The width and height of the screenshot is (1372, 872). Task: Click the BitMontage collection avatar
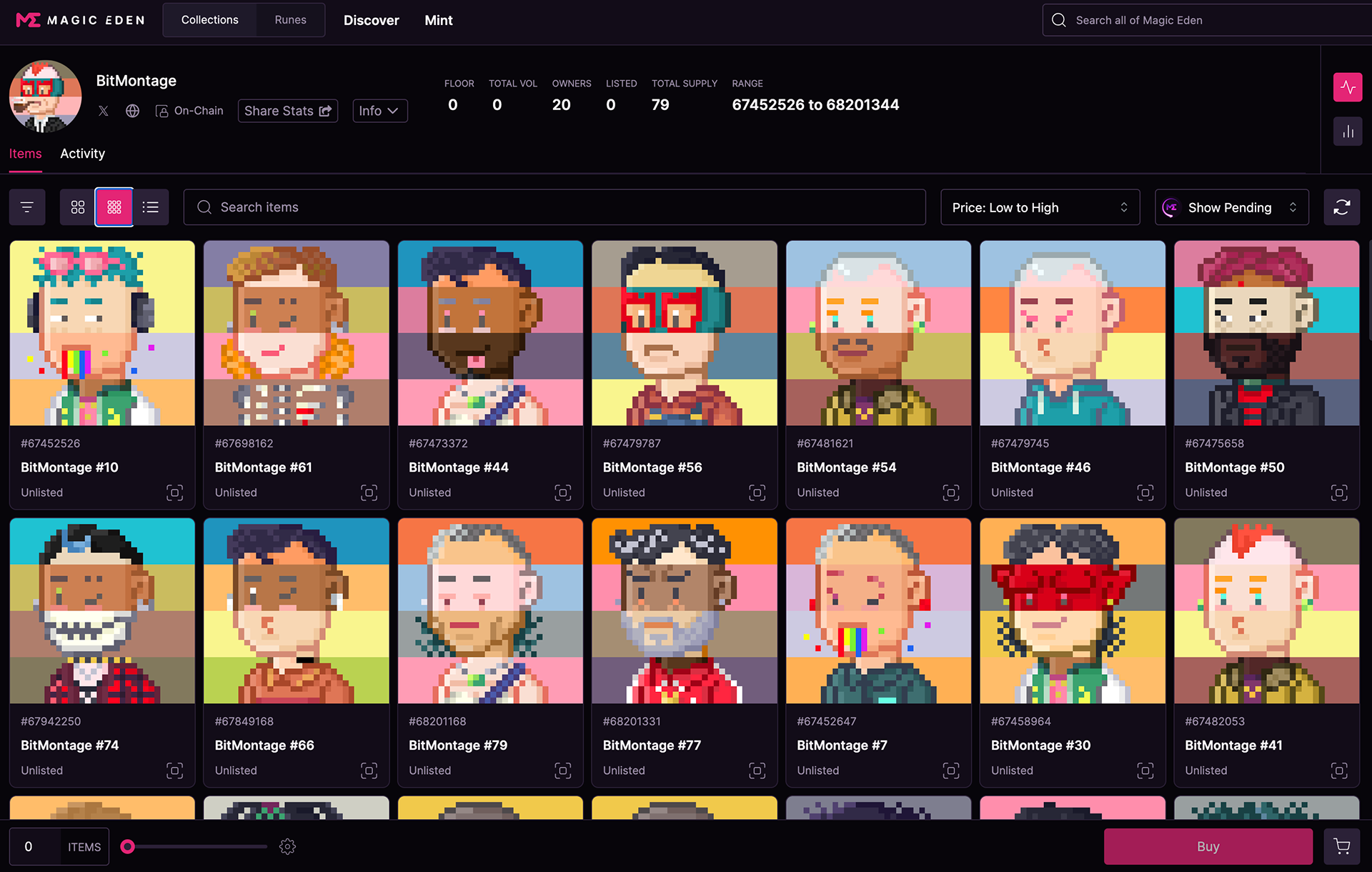(45, 96)
